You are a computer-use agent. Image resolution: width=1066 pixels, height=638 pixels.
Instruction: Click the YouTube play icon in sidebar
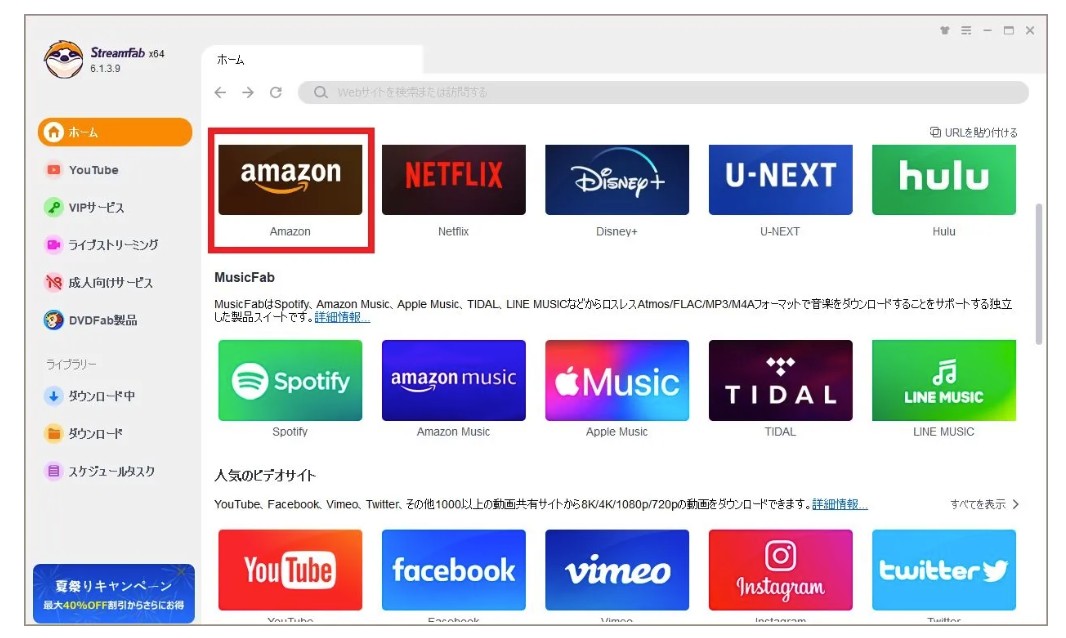pyautogui.click(x=54, y=170)
